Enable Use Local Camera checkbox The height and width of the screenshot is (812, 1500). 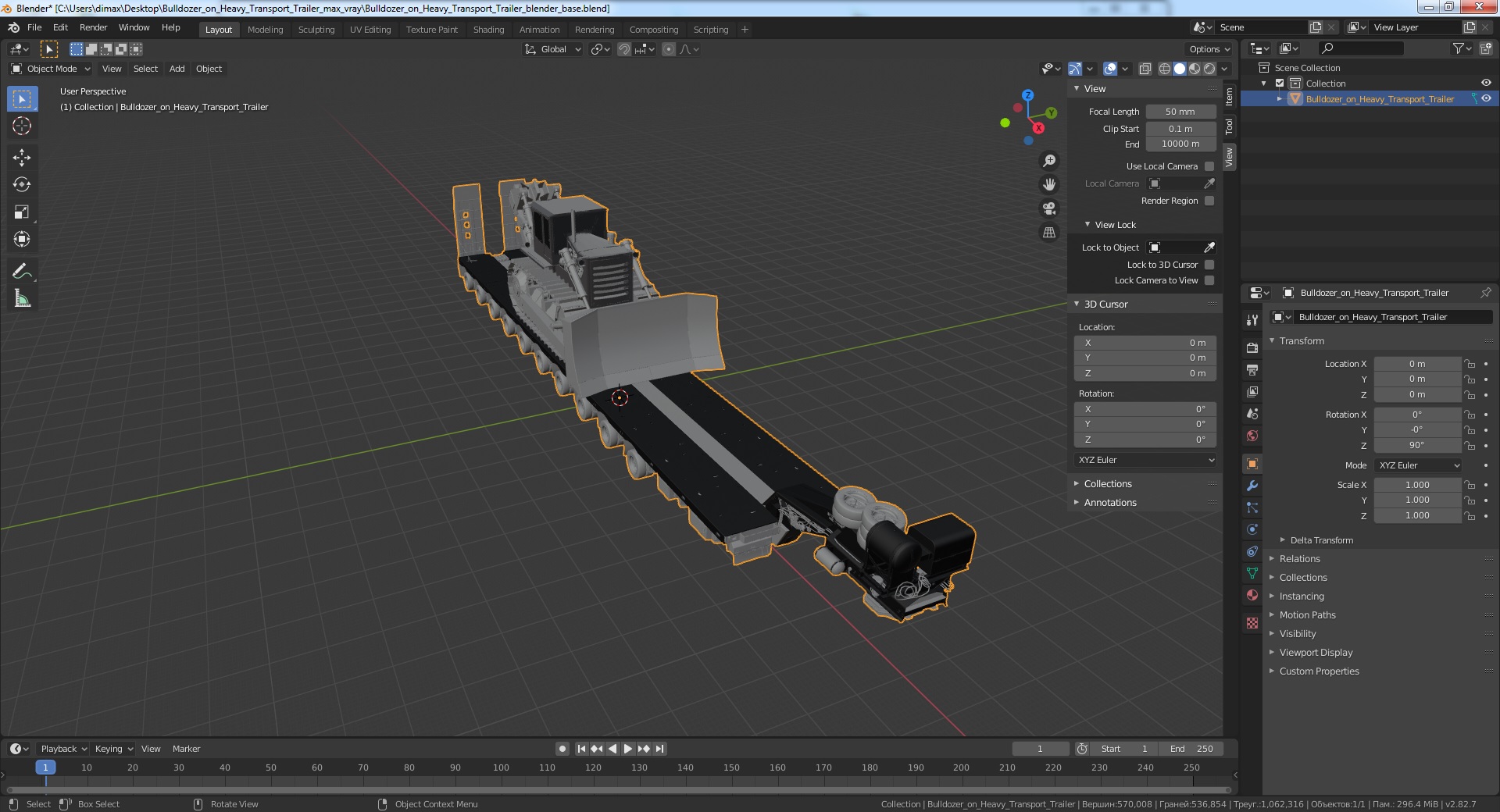[x=1209, y=166]
